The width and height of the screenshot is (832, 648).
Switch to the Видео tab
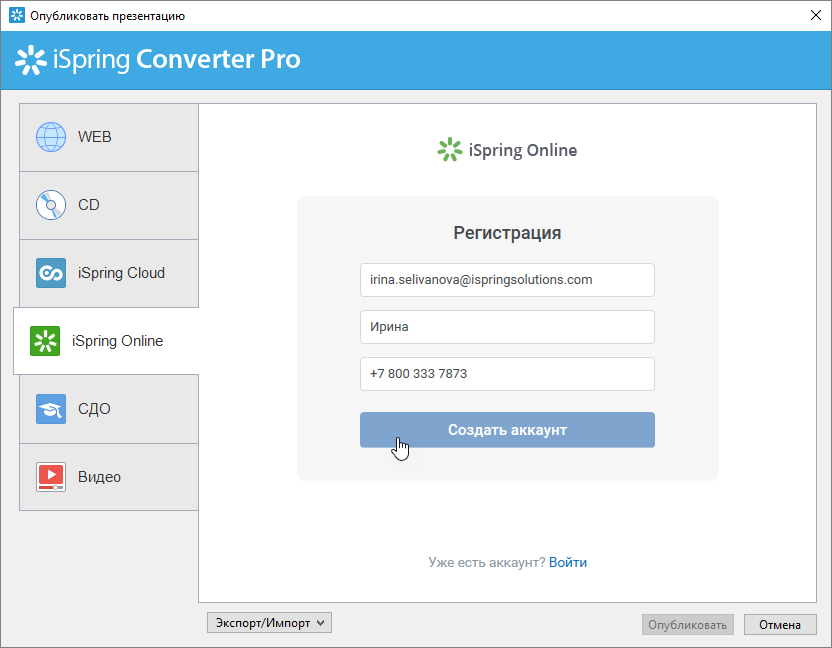point(109,477)
